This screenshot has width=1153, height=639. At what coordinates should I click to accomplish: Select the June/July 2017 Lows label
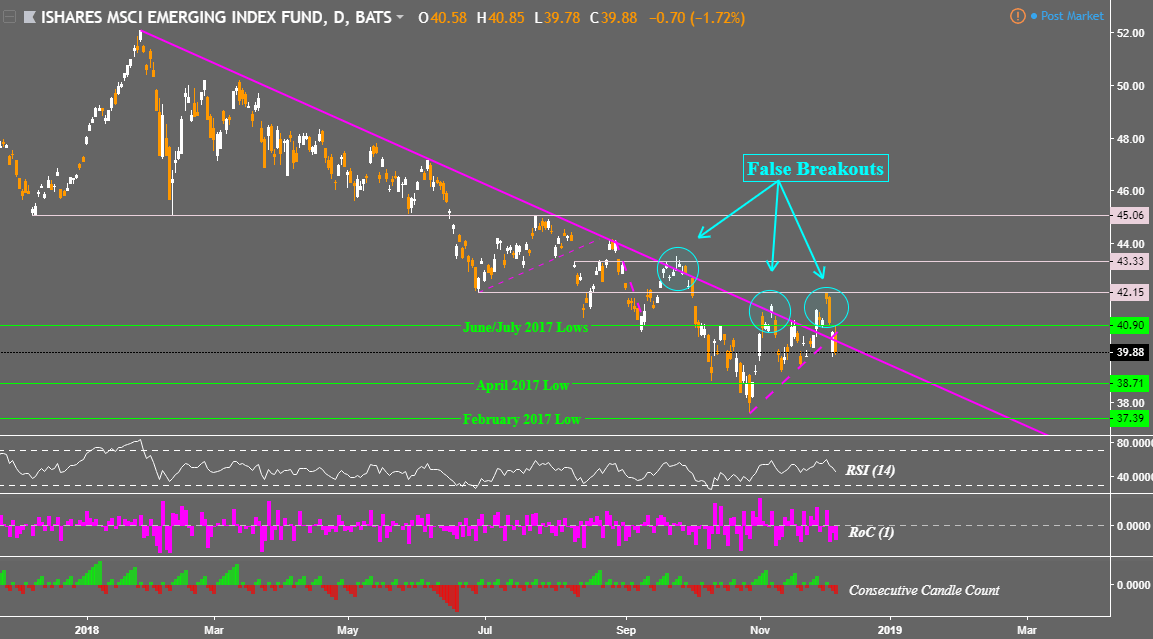tap(525, 327)
